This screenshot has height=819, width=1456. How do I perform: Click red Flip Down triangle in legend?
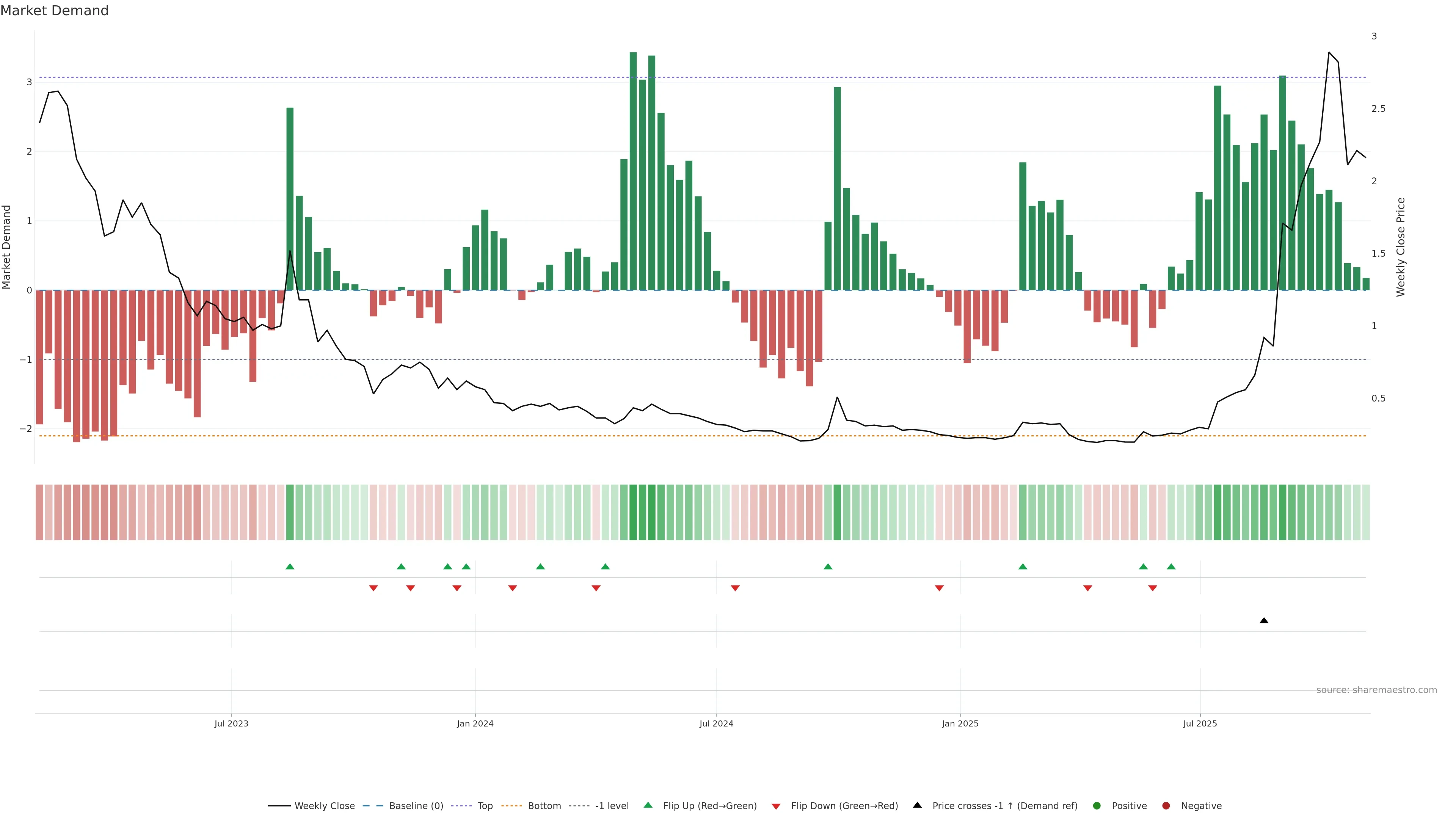pyautogui.click(x=776, y=806)
